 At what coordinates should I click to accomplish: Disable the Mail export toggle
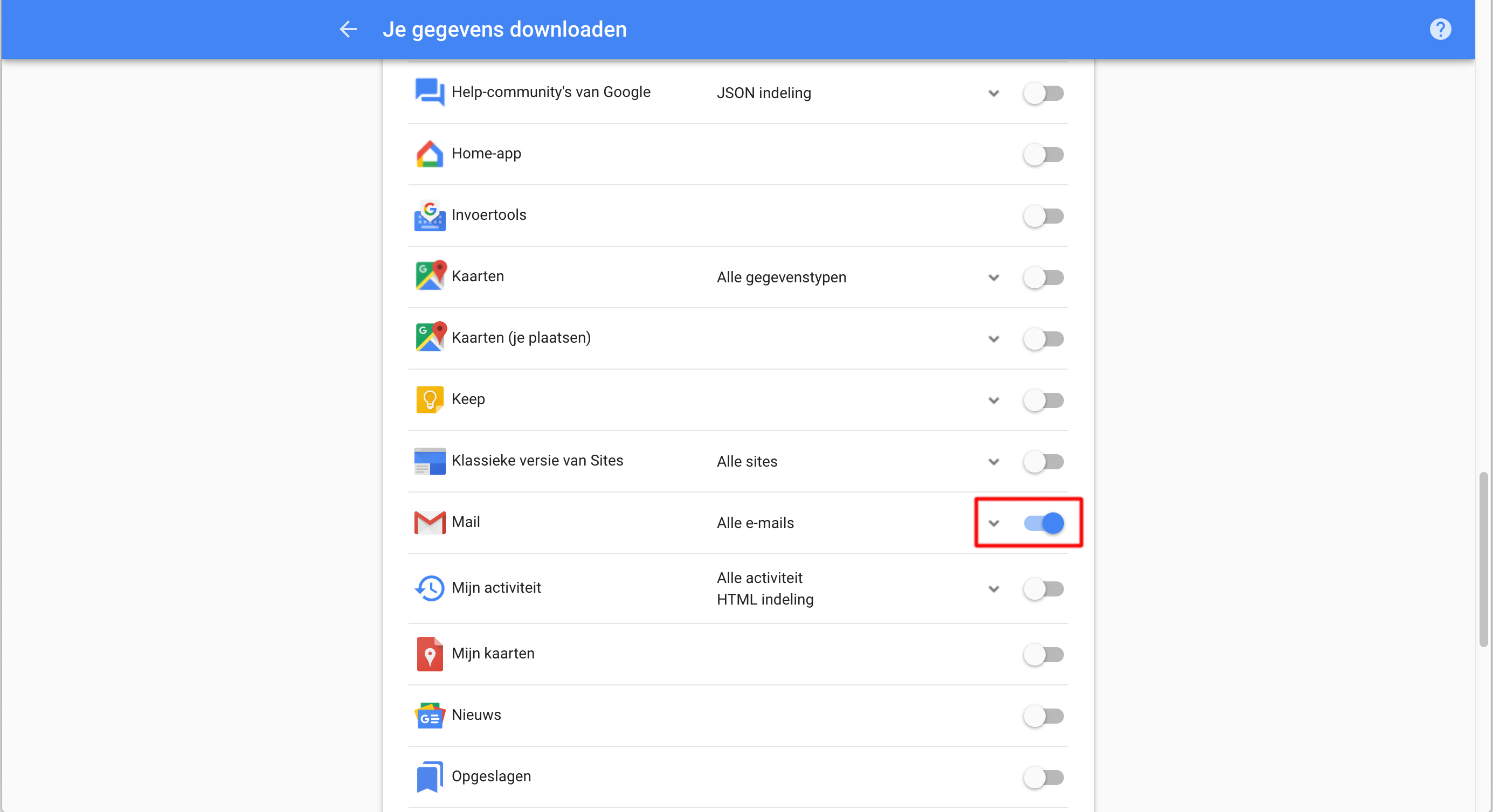[x=1043, y=523]
